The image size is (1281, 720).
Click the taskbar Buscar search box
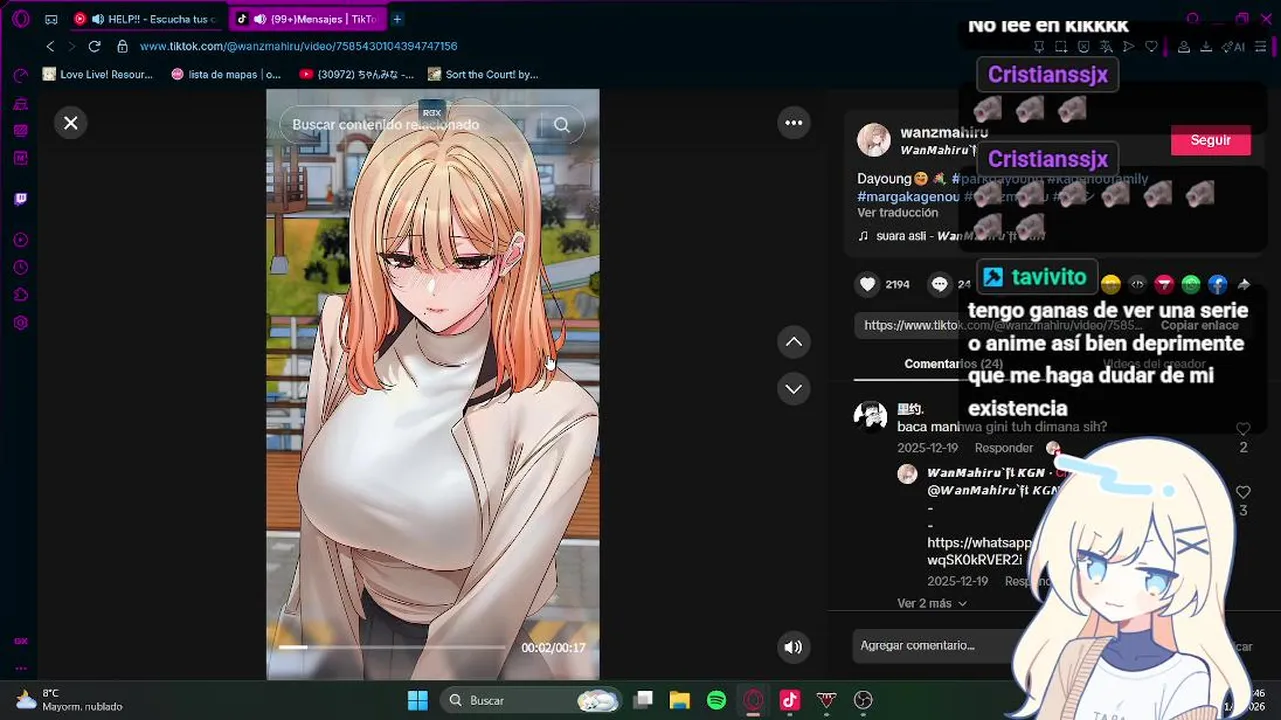coord(530,700)
